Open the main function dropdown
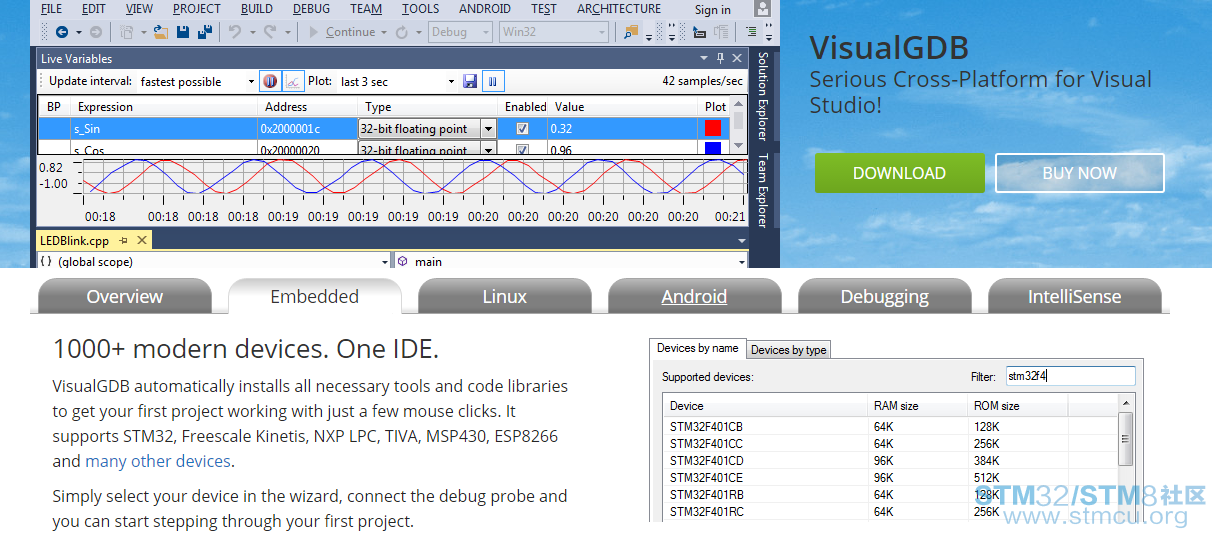Viewport: 1212px width, 541px height. coord(741,262)
